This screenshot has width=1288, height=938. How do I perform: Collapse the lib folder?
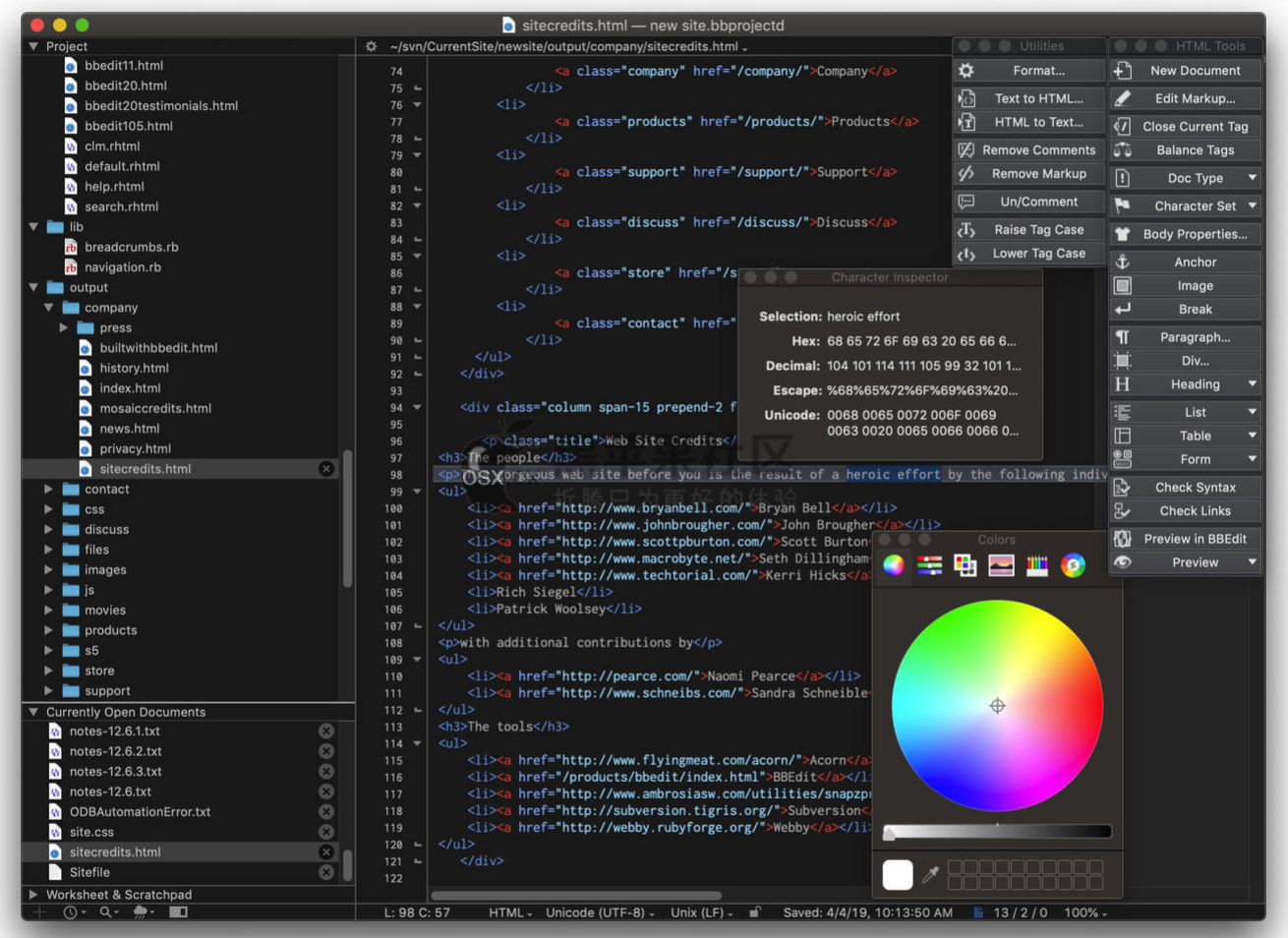click(33, 227)
